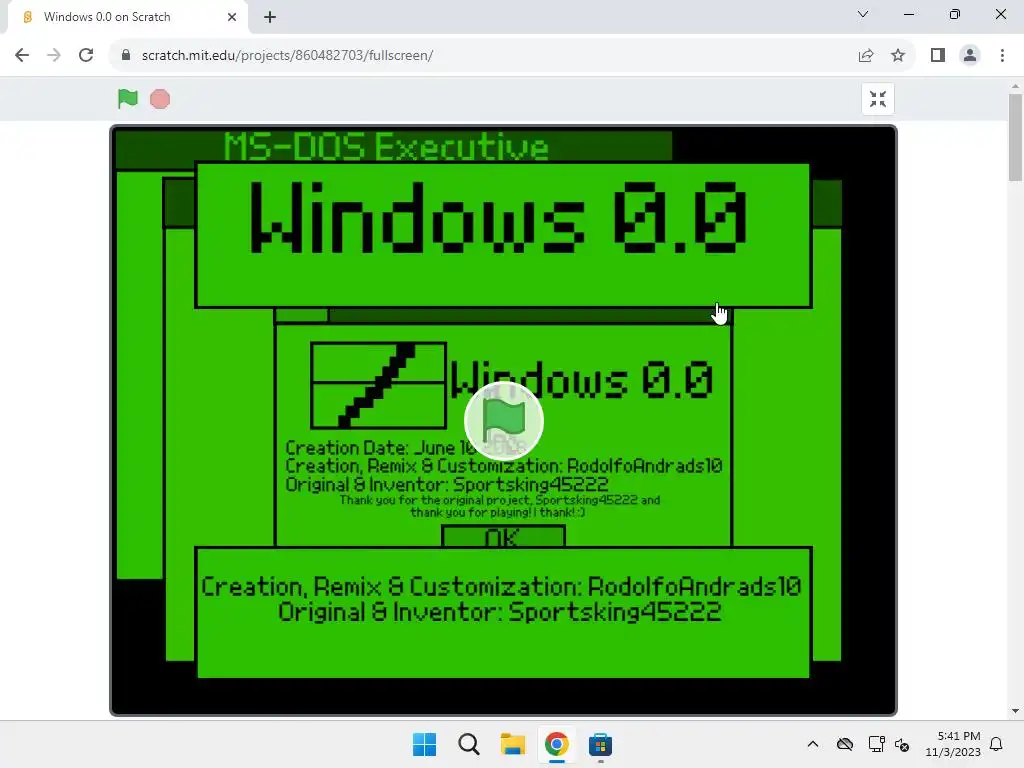This screenshot has width=1024, height=768.
Task: Open File Explorer from the taskbar
Action: coord(513,744)
